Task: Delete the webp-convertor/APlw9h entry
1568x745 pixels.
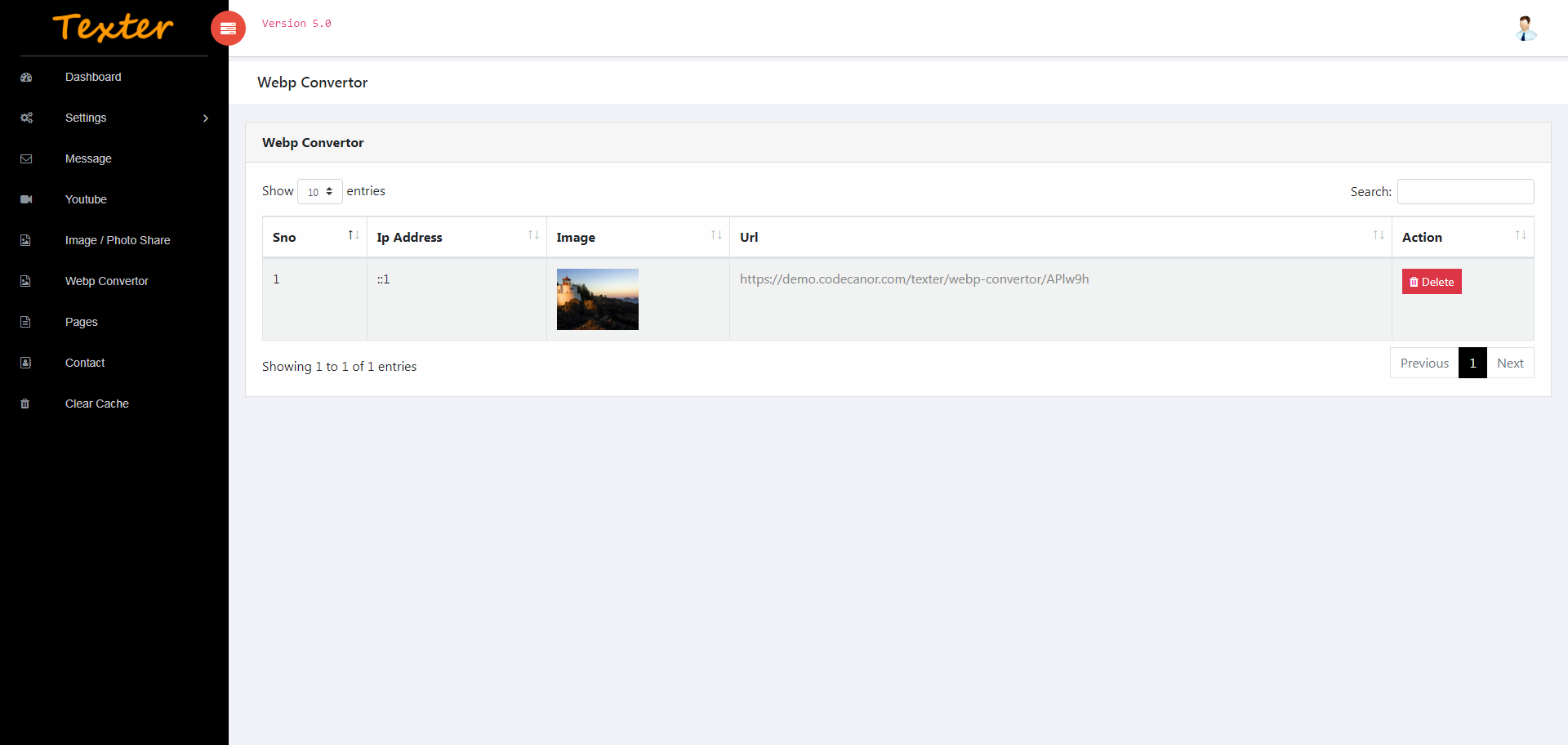Action: (x=1432, y=282)
